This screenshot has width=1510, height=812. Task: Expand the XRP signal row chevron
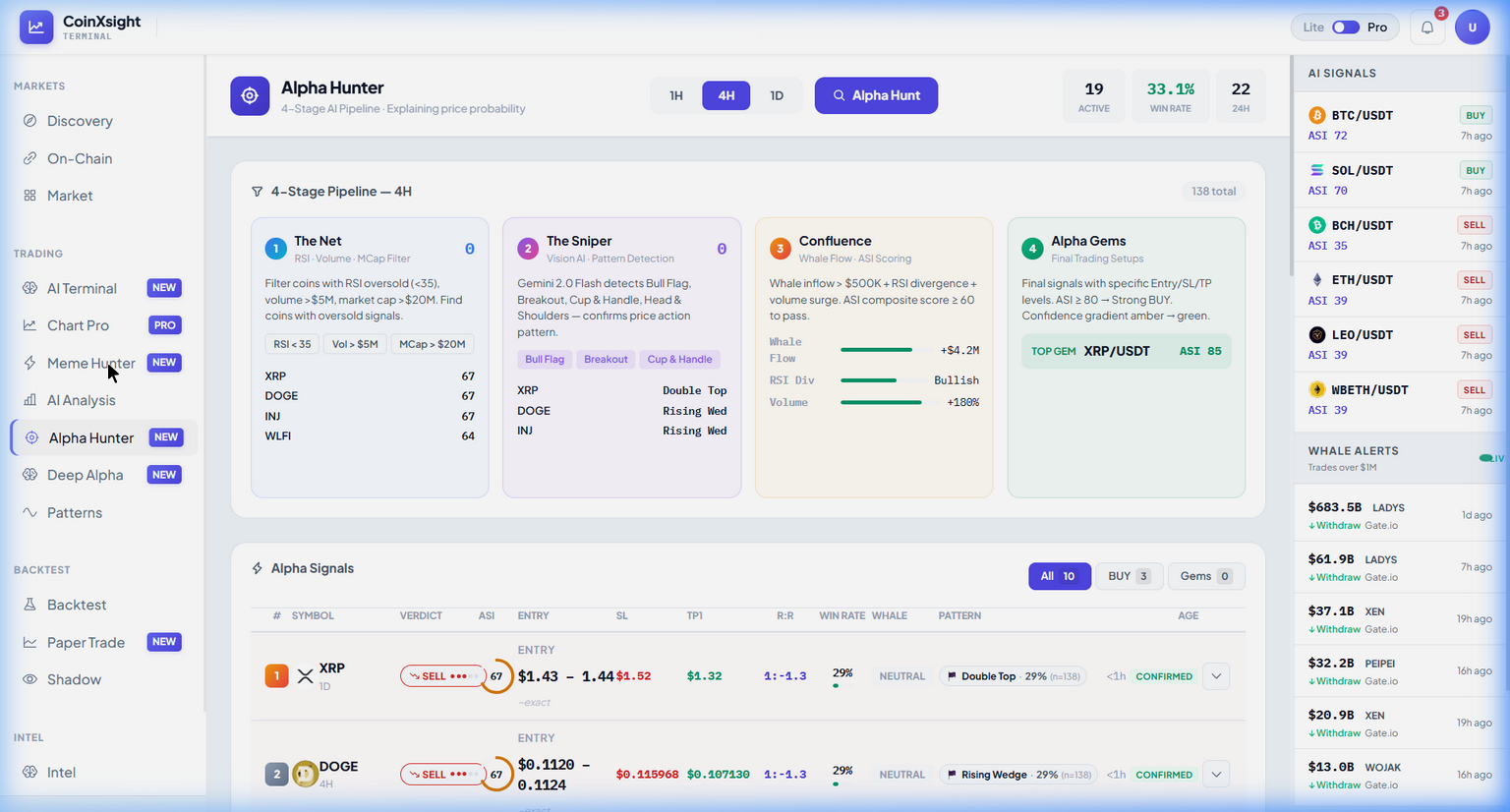pyautogui.click(x=1216, y=676)
